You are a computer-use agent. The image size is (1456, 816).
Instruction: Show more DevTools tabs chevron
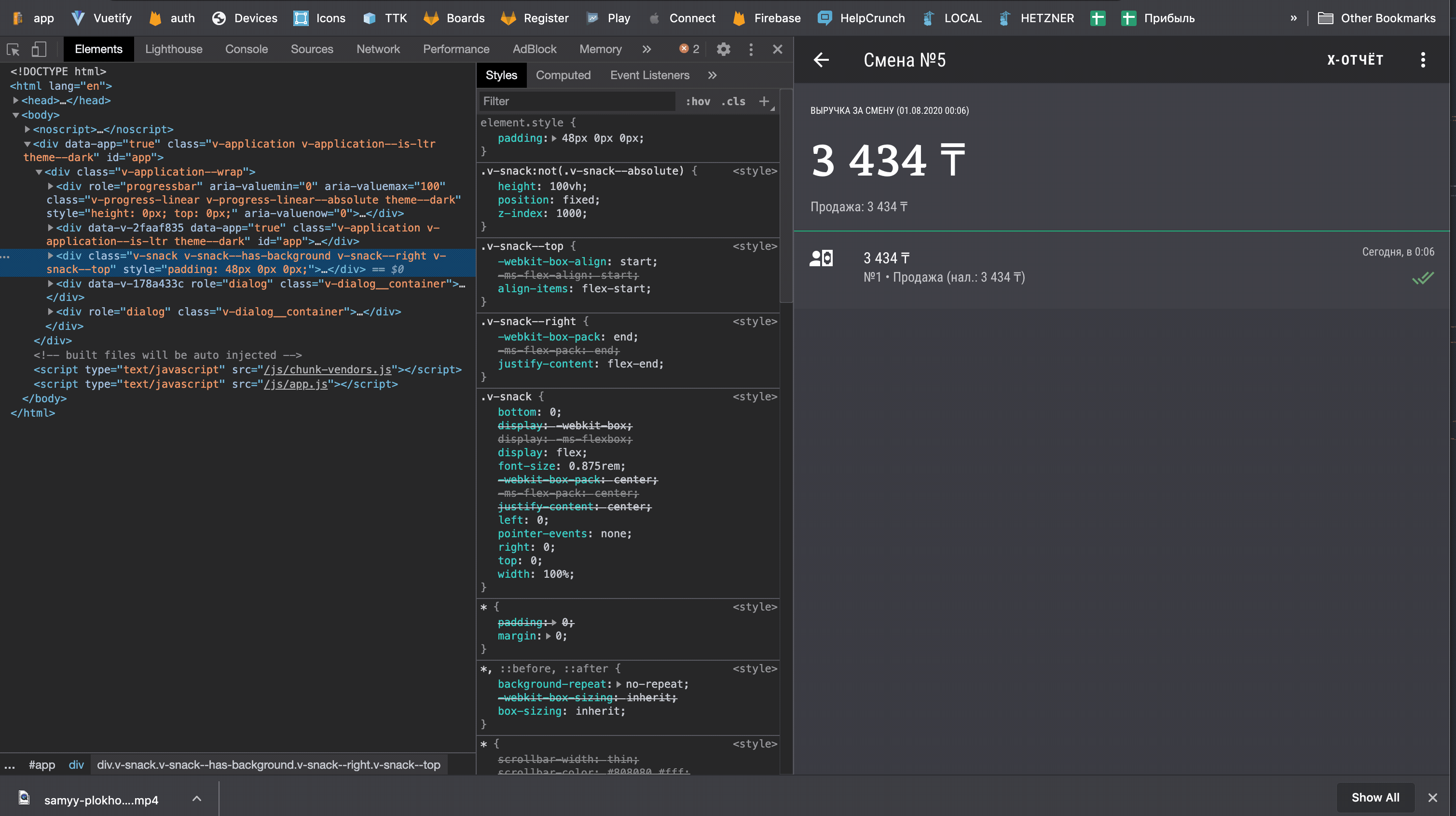[646, 49]
